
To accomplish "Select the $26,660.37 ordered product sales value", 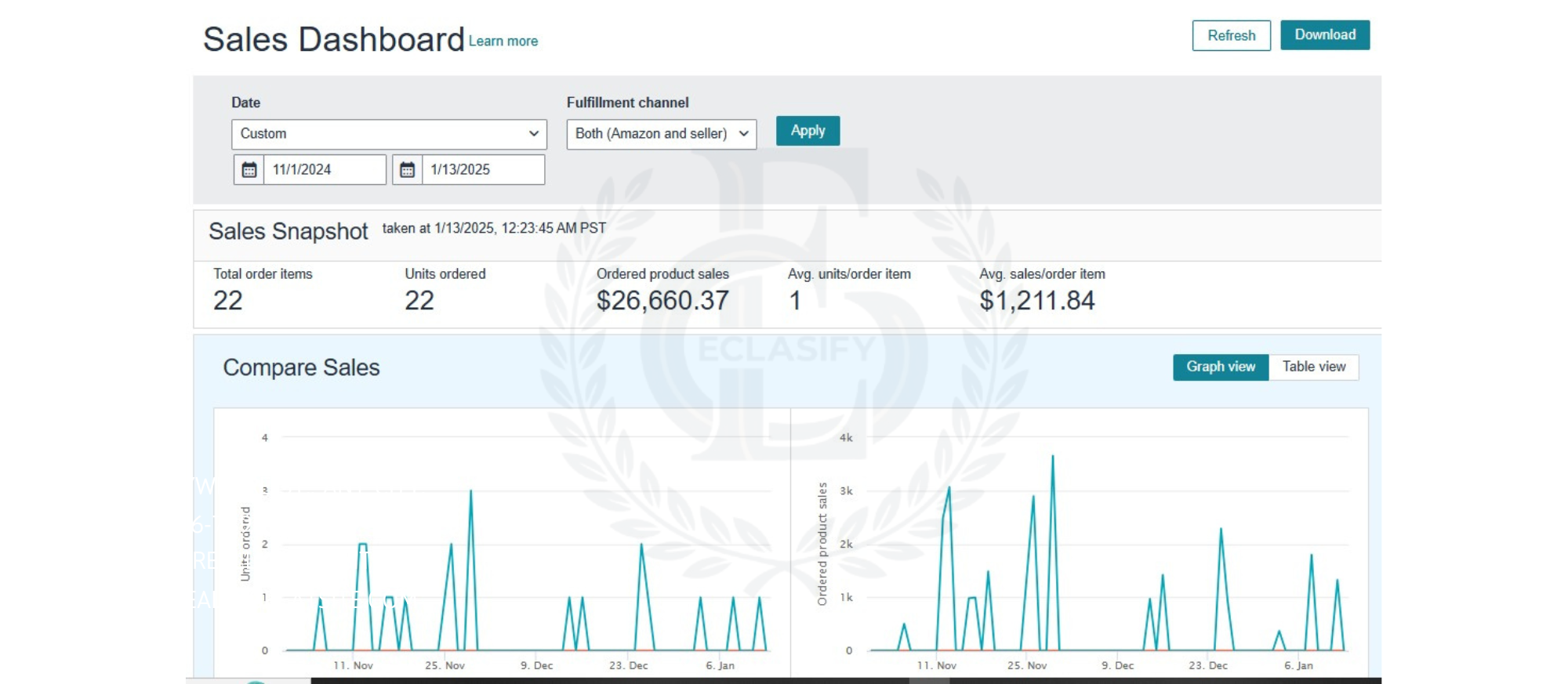I will pyautogui.click(x=662, y=301).
